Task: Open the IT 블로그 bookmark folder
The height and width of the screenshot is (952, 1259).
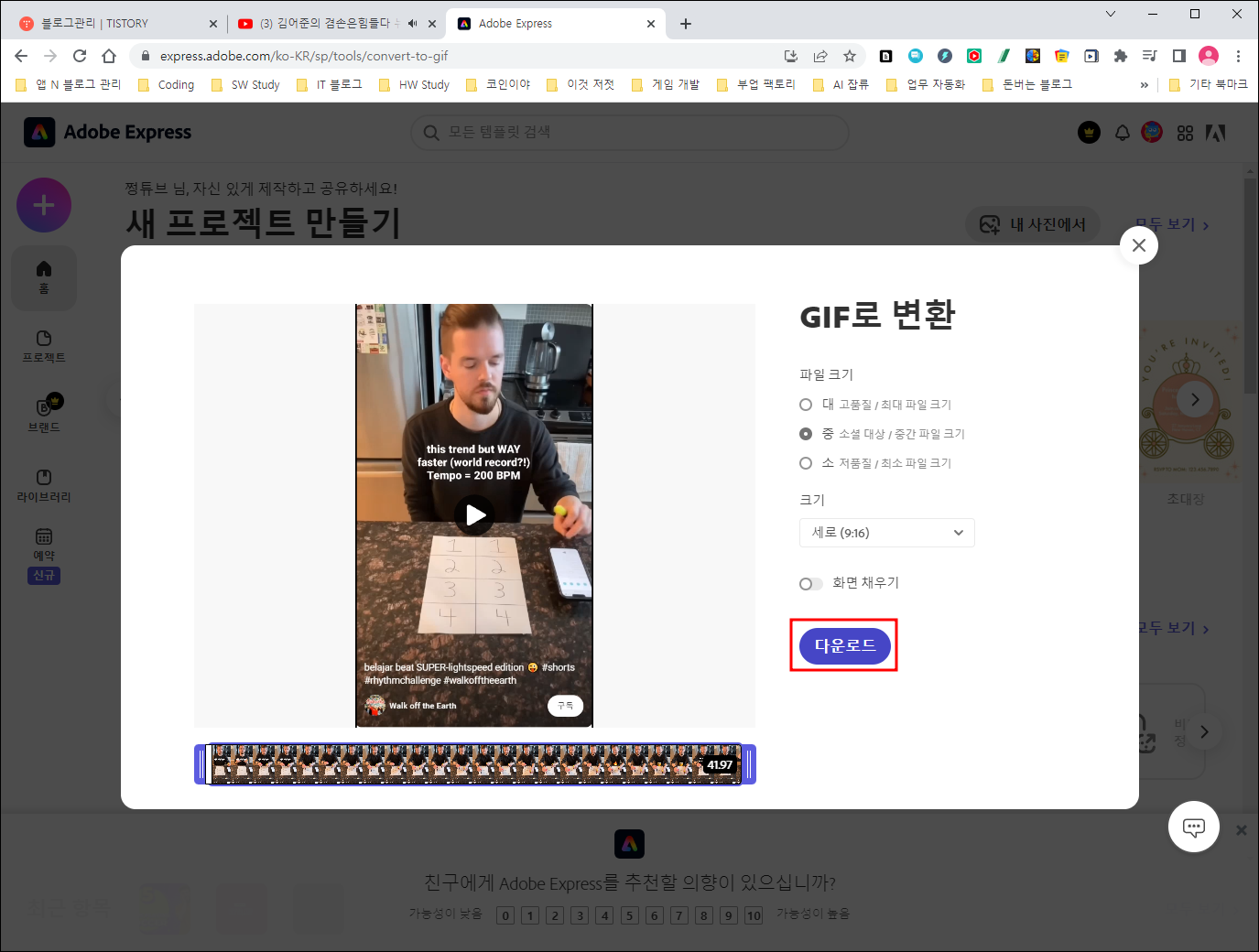Action: click(329, 84)
